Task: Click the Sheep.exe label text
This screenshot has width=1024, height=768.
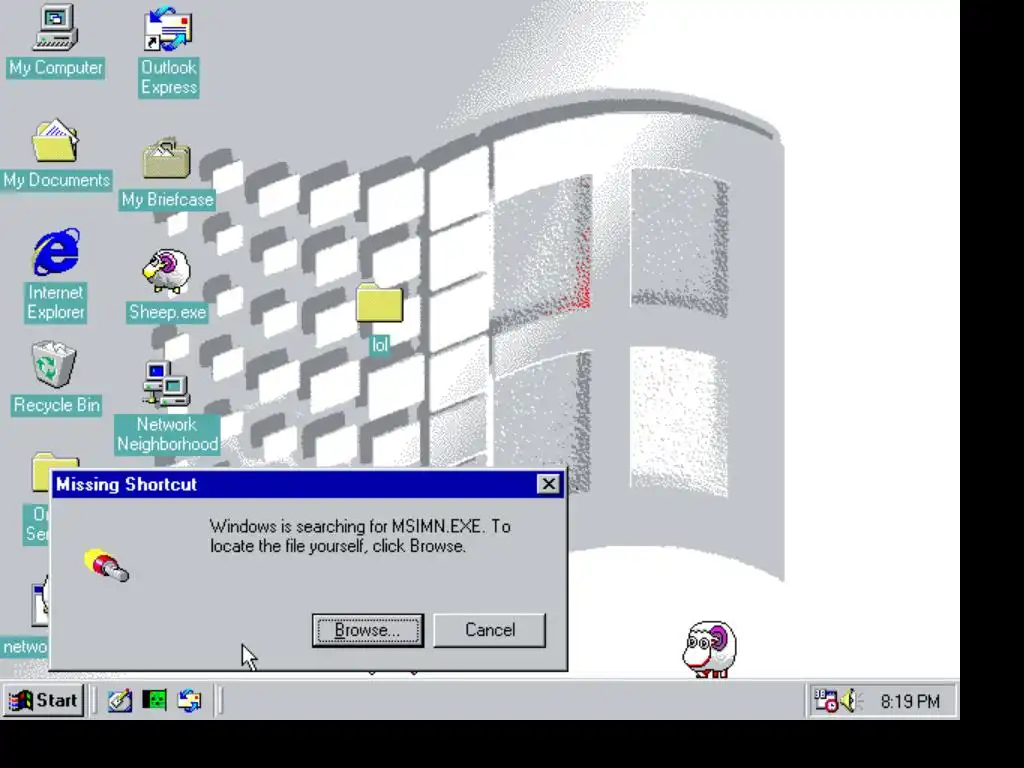Action: click(167, 312)
